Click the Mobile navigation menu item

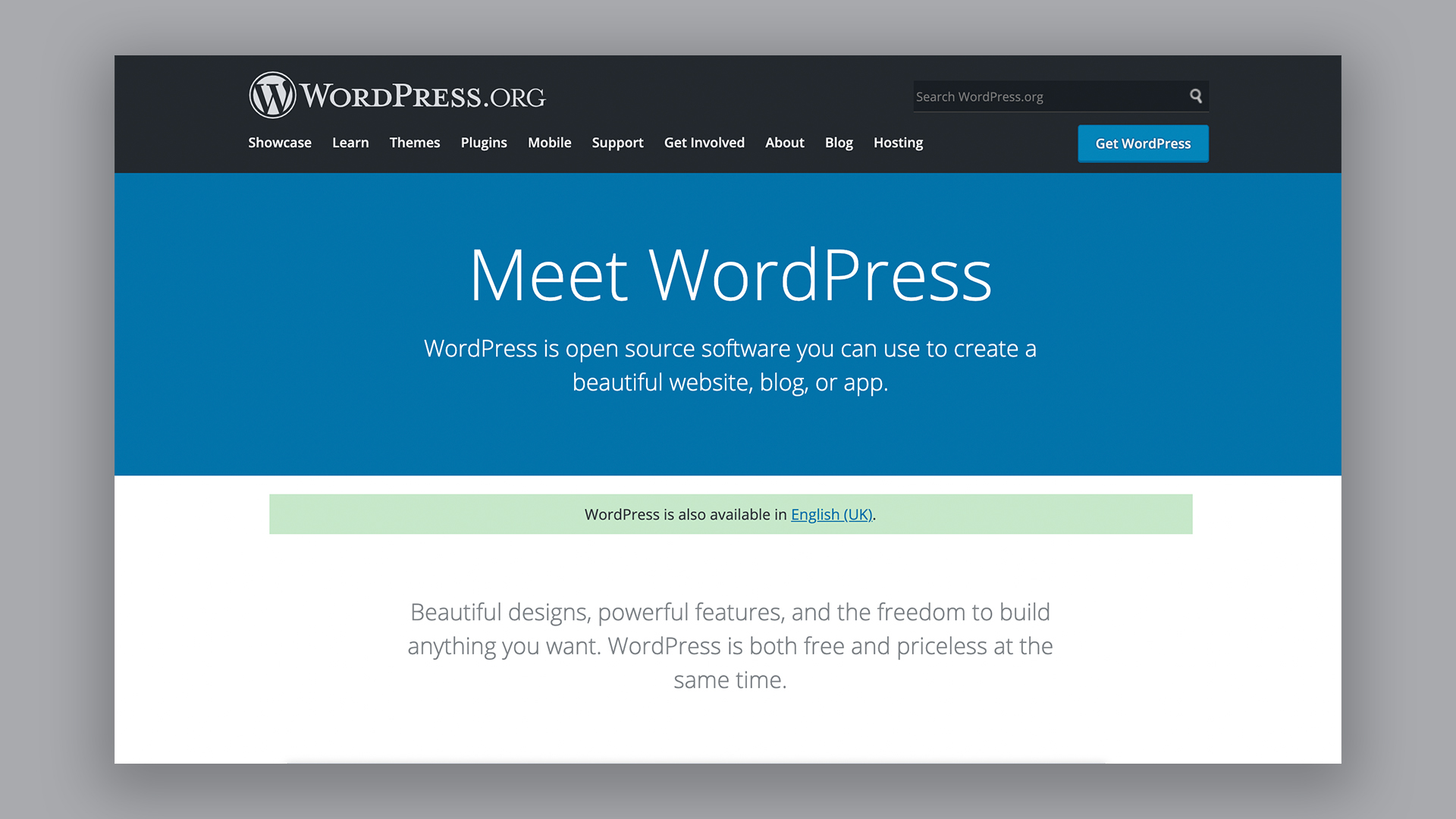pyautogui.click(x=549, y=142)
